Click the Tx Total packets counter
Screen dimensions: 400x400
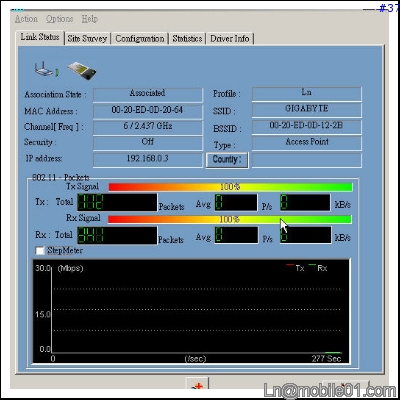(x=117, y=202)
